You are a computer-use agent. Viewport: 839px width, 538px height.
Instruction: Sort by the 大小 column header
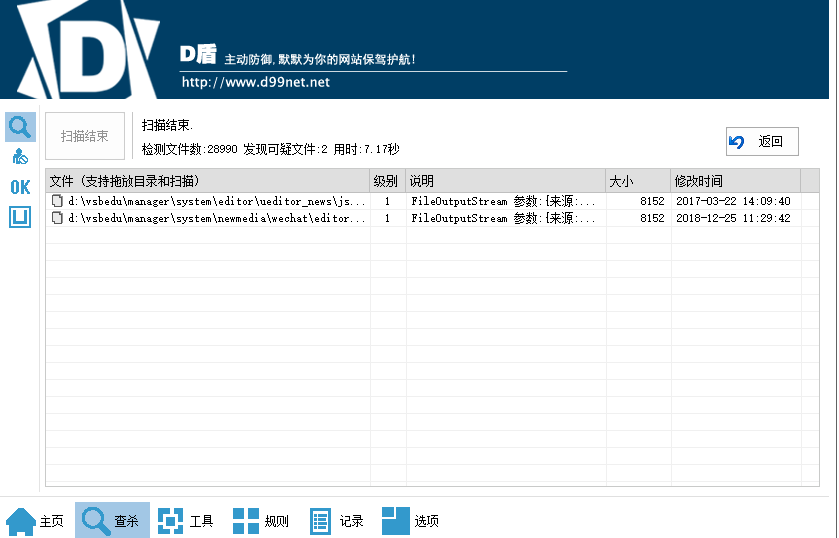pyautogui.click(x=637, y=181)
